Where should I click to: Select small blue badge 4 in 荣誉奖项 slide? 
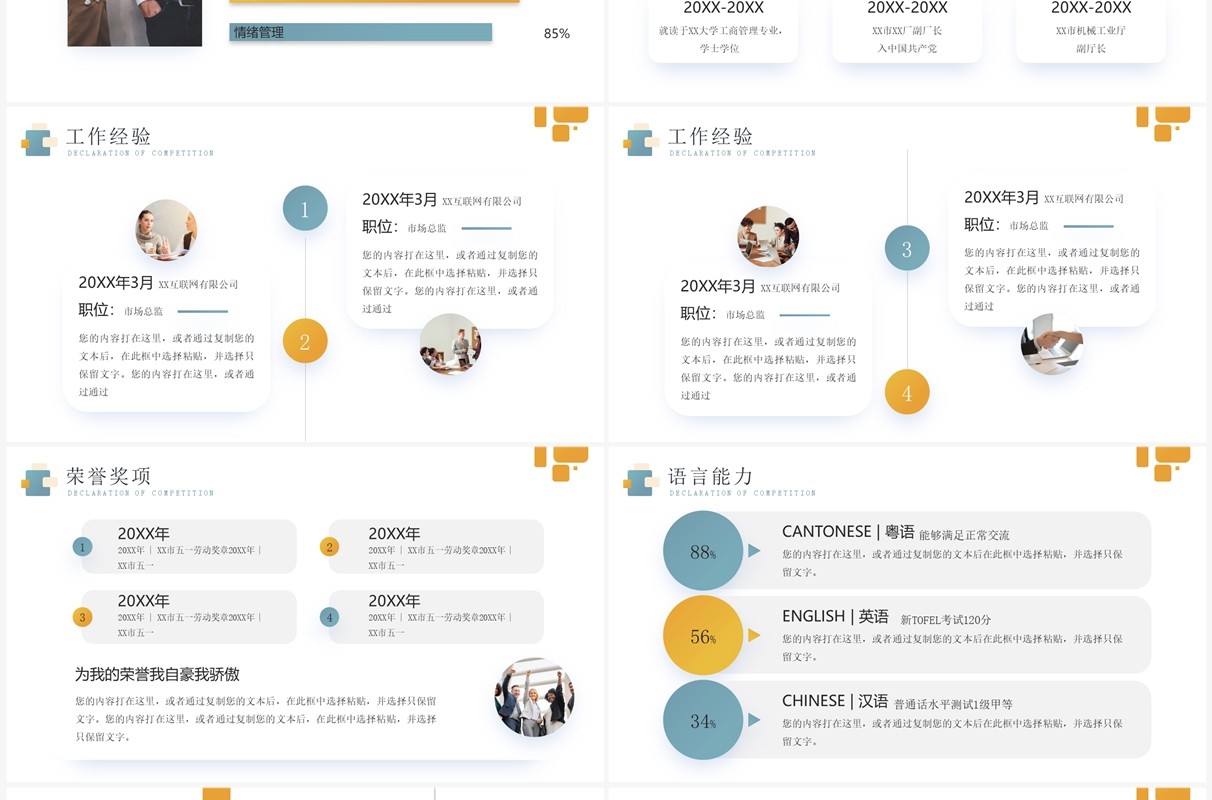pyautogui.click(x=329, y=617)
